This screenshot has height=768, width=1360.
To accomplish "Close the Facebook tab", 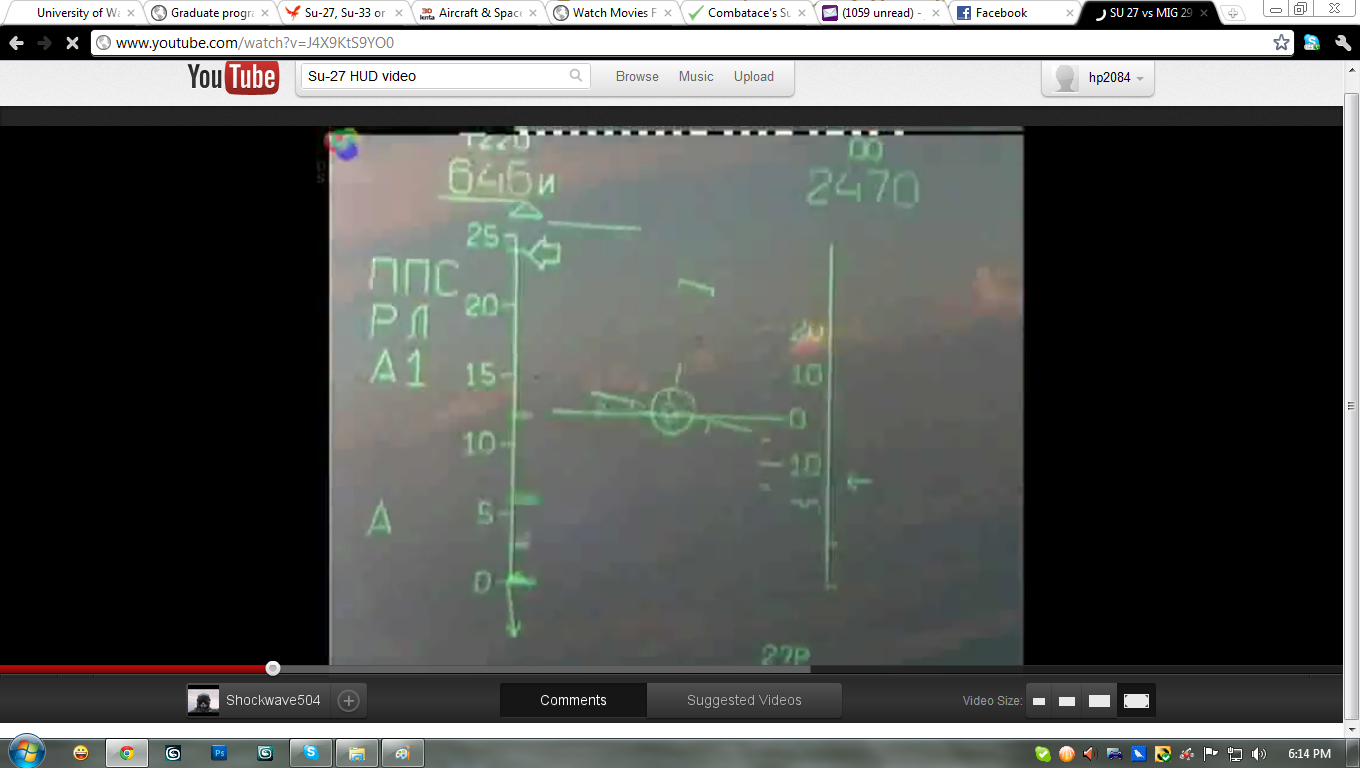I will coord(1070,13).
